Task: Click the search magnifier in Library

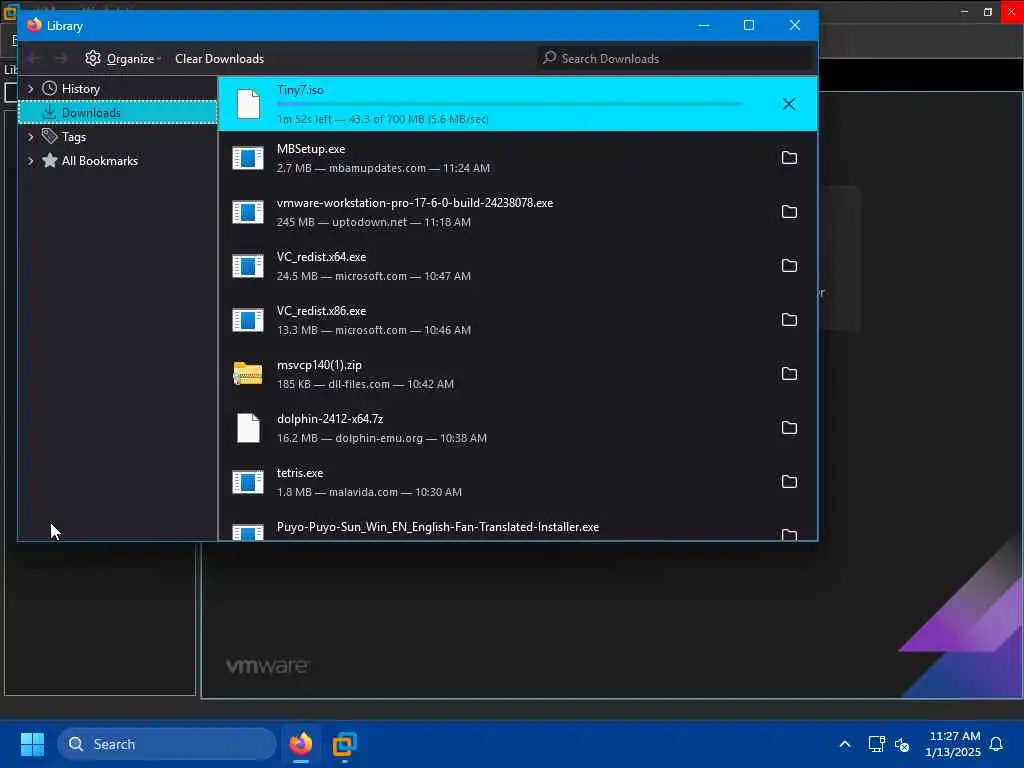Action: pyautogui.click(x=550, y=58)
